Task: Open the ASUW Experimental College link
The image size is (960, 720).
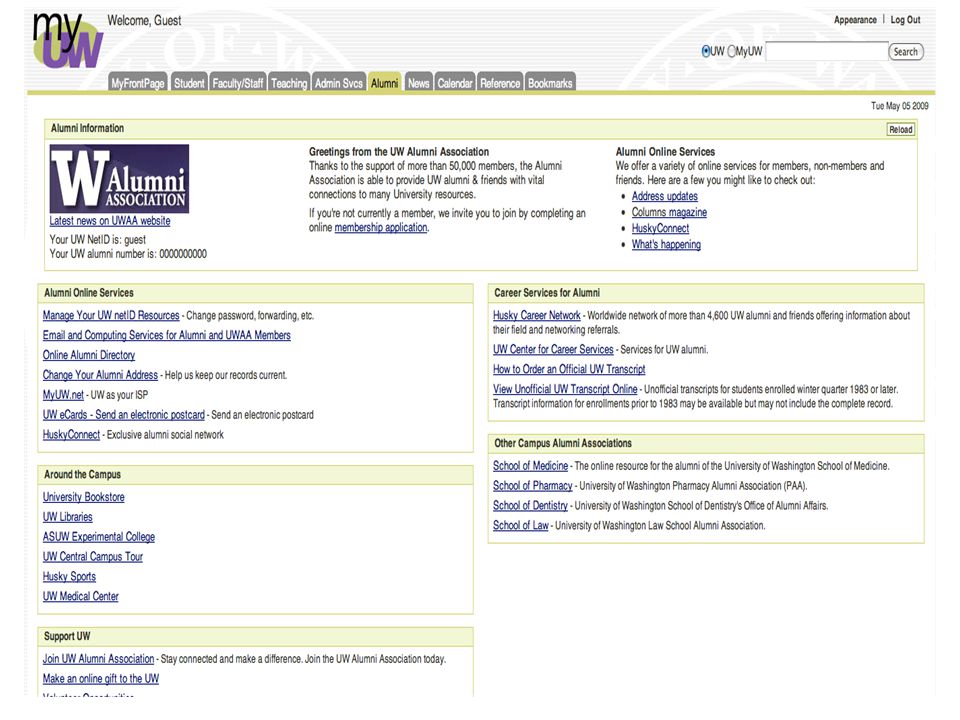Action: tap(99, 536)
